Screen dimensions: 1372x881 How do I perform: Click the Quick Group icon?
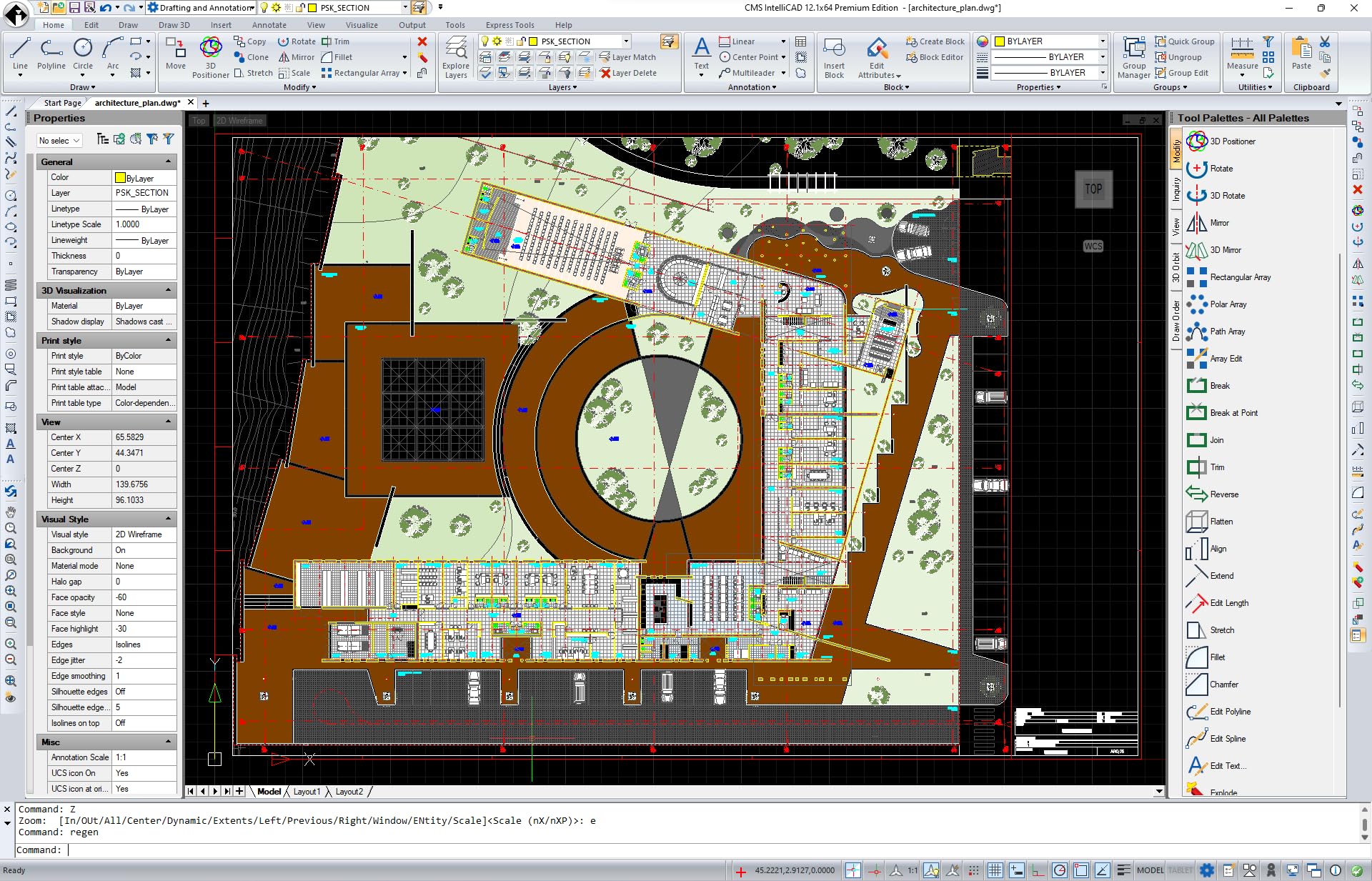point(1185,41)
